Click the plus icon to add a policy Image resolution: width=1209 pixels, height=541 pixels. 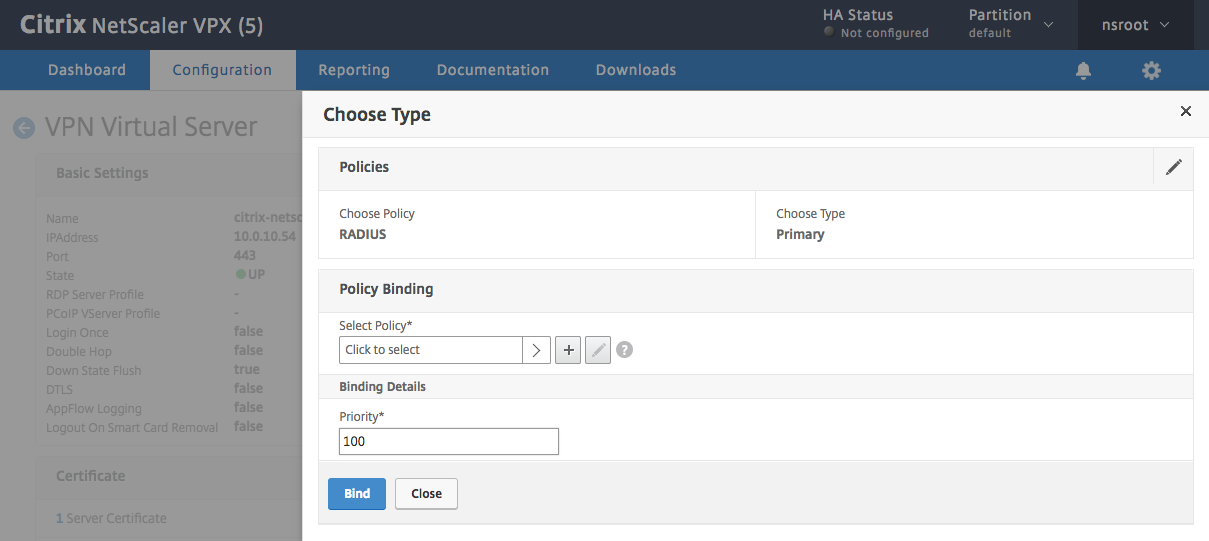click(x=568, y=350)
